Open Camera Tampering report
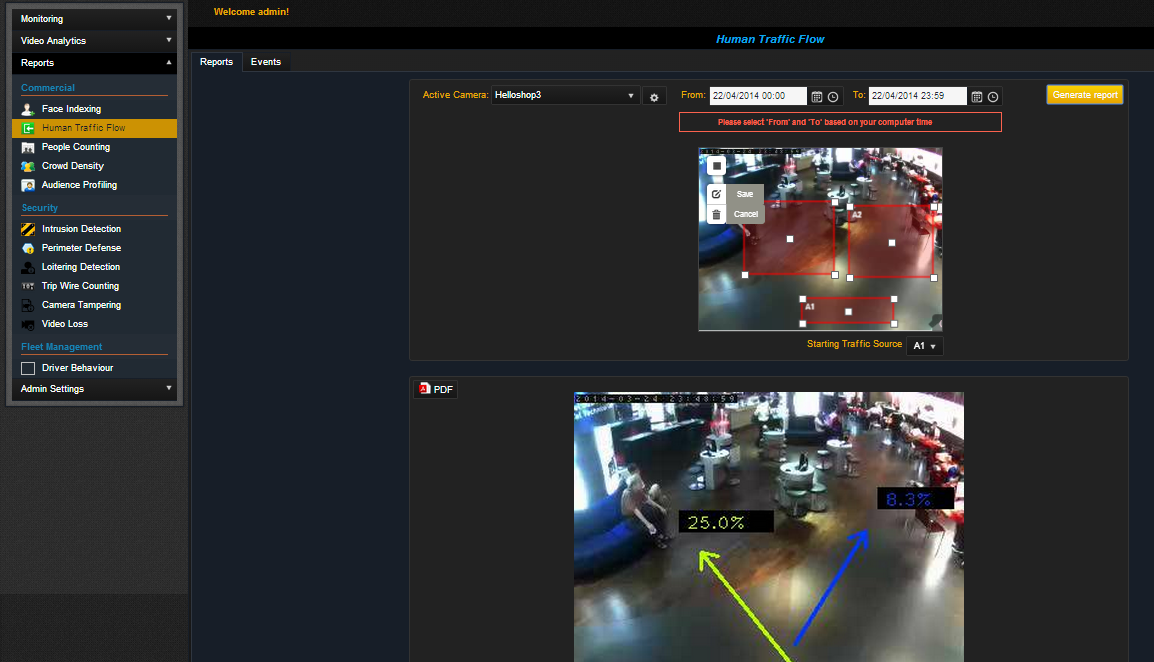This screenshot has width=1154, height=662. point(82,306)
